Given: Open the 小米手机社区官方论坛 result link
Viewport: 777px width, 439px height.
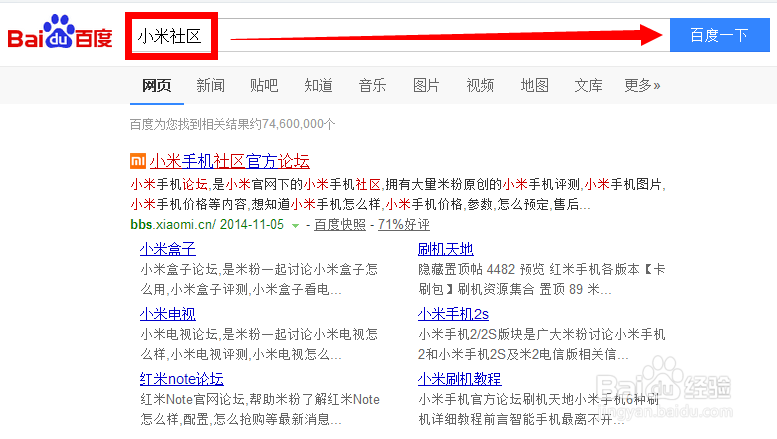Looking at the screenshot, I should pos(229,161).
